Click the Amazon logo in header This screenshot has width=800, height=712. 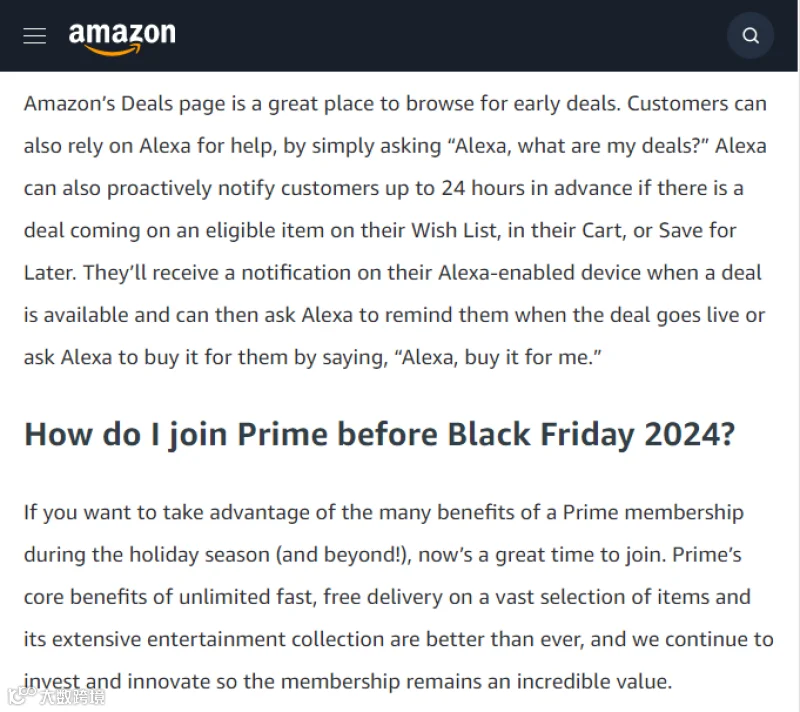[x=122, y=38]
